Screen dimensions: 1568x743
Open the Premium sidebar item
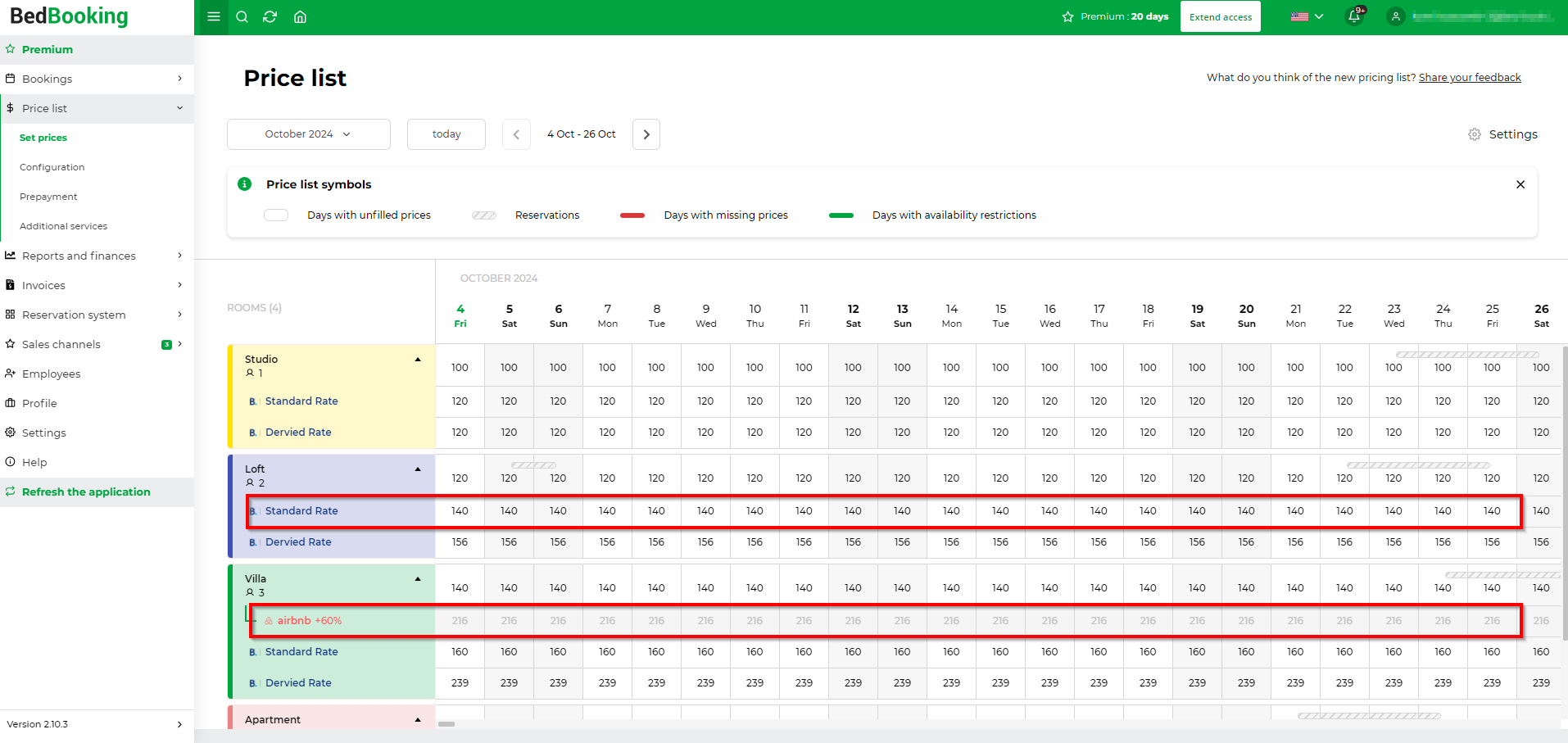[x=97, y=49]
